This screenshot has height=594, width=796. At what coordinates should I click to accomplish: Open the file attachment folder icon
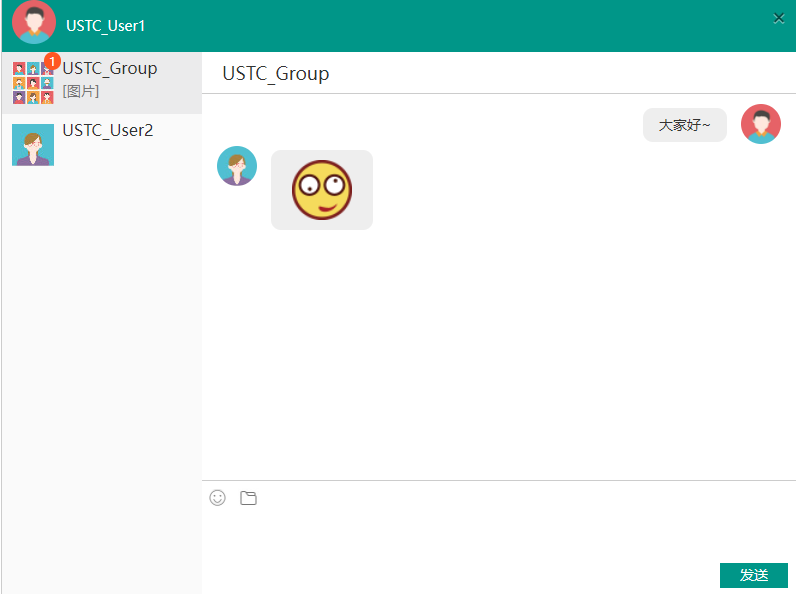(248, 498)
